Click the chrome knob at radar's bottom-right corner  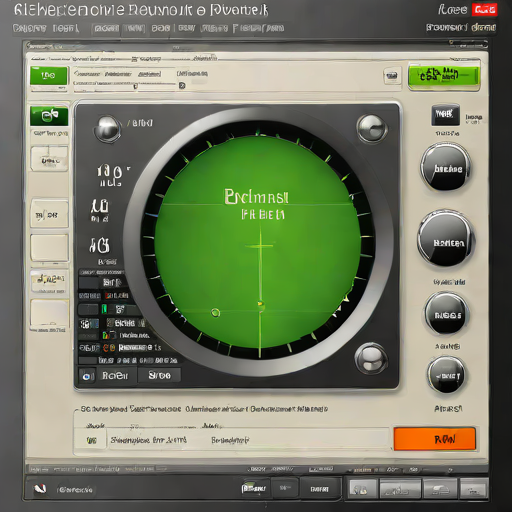(x=371, y=359)
